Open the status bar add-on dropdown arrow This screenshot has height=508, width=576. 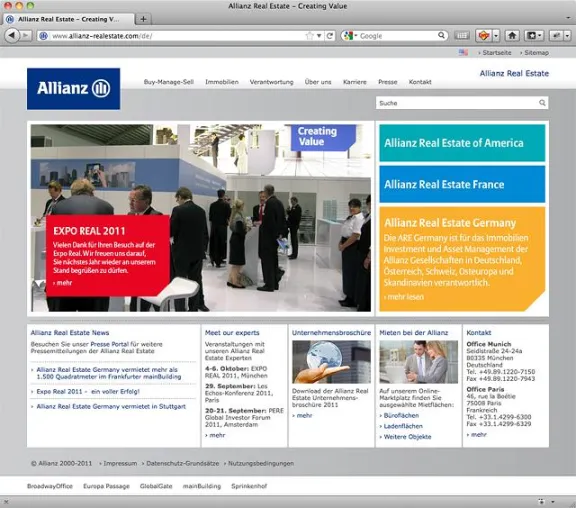coord(553,502)
